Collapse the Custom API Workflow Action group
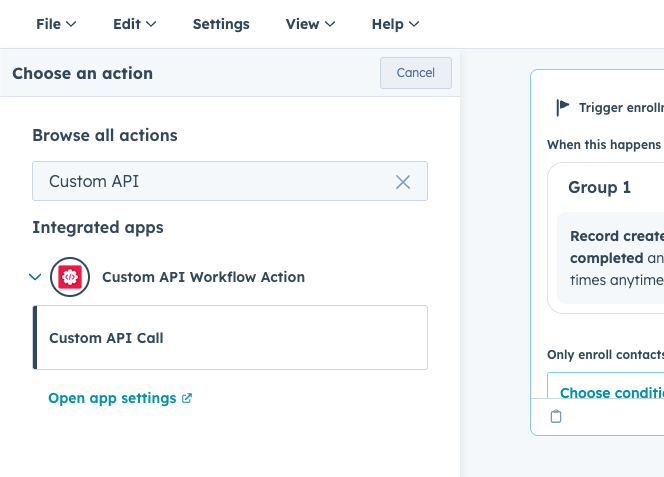This screenshot has height=477, width=664. click(x=35, y=277)
